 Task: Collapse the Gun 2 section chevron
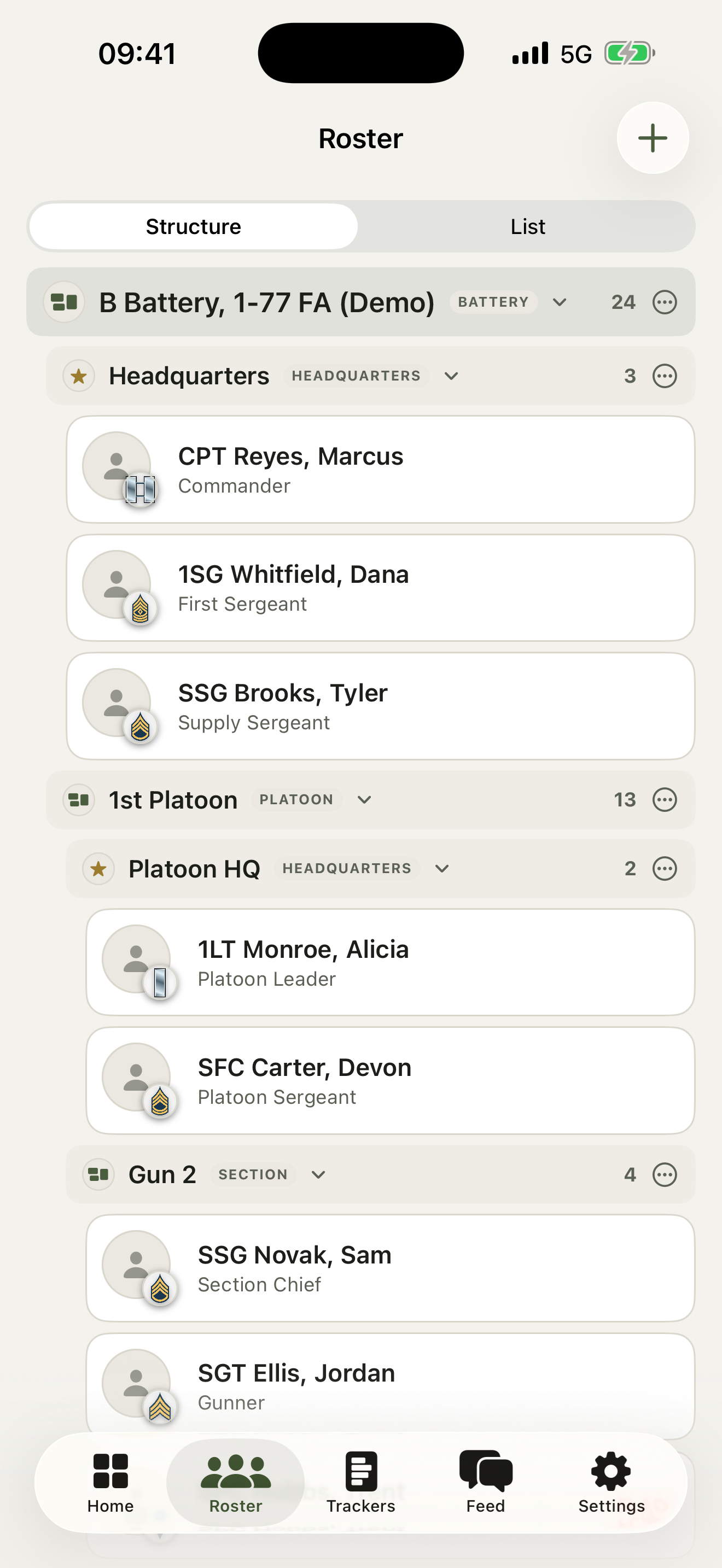click(318, 1174)
